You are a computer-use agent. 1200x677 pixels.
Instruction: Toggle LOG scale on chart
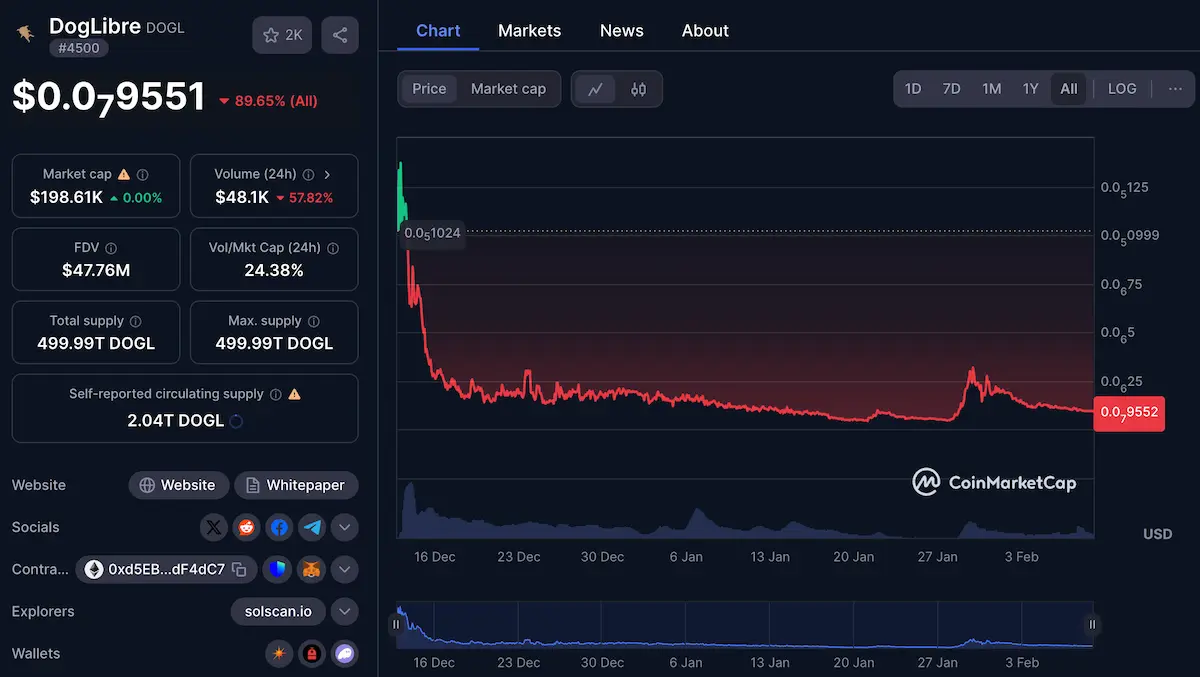point(1122,89)
